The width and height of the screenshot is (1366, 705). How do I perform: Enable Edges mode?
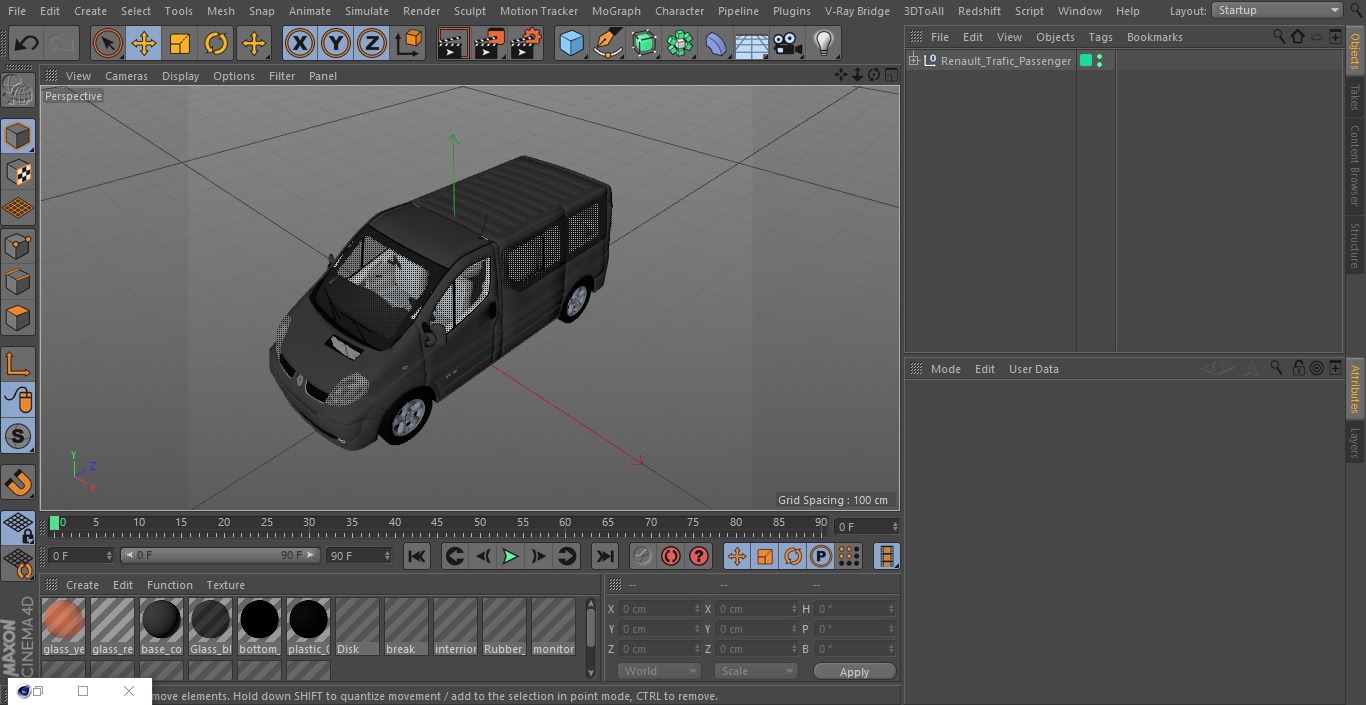click(x=18, y=281)
